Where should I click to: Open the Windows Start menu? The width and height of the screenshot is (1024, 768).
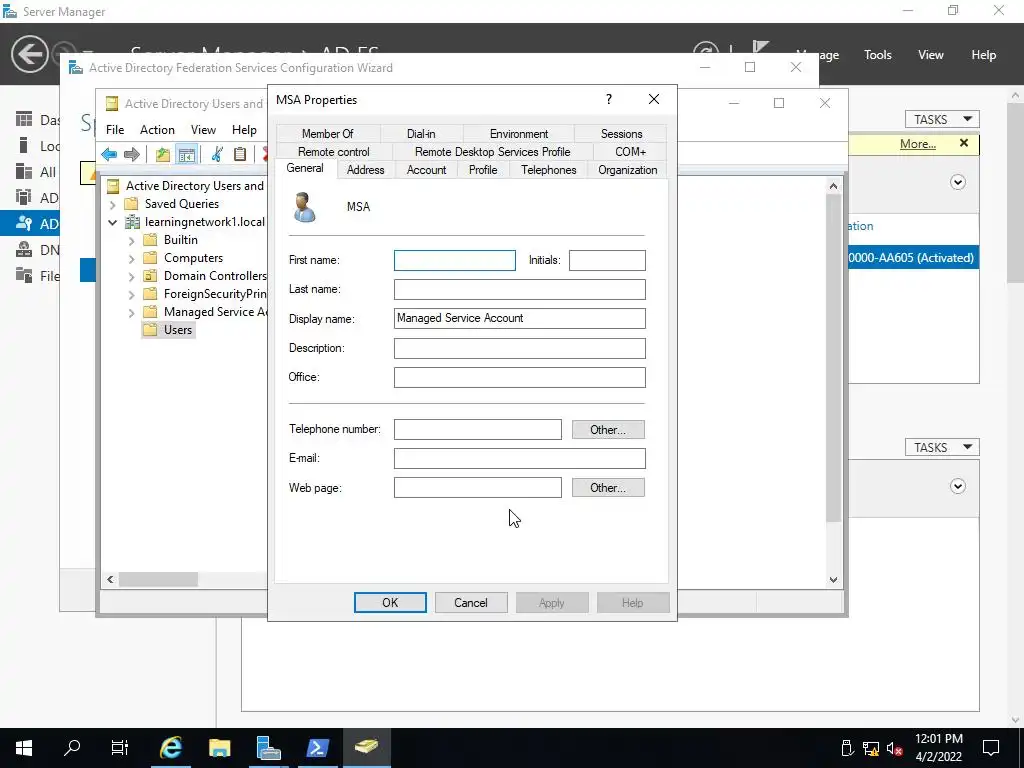tap(24, 748)
